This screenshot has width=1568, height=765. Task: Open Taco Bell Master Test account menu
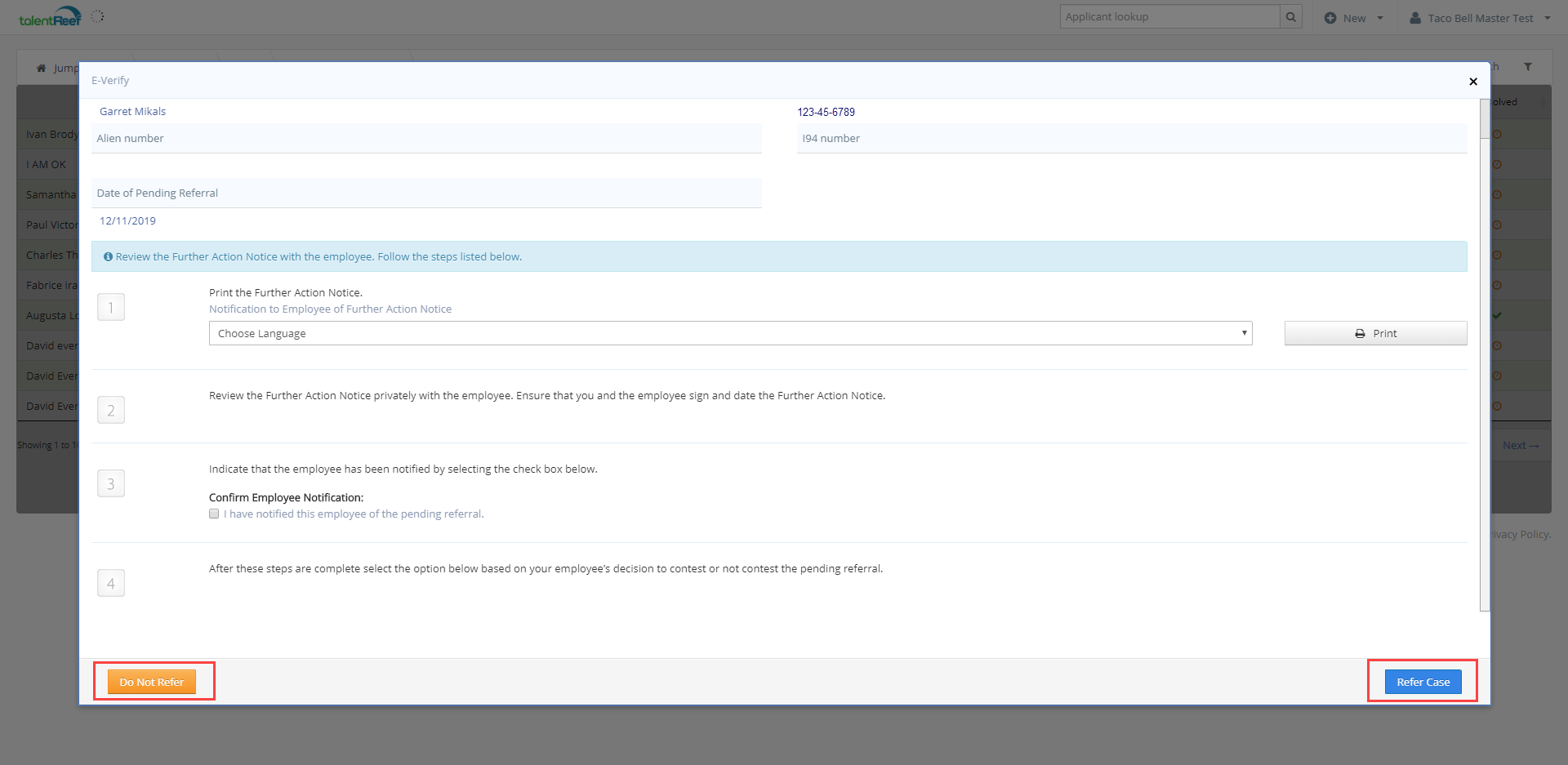pos(1480,18)
